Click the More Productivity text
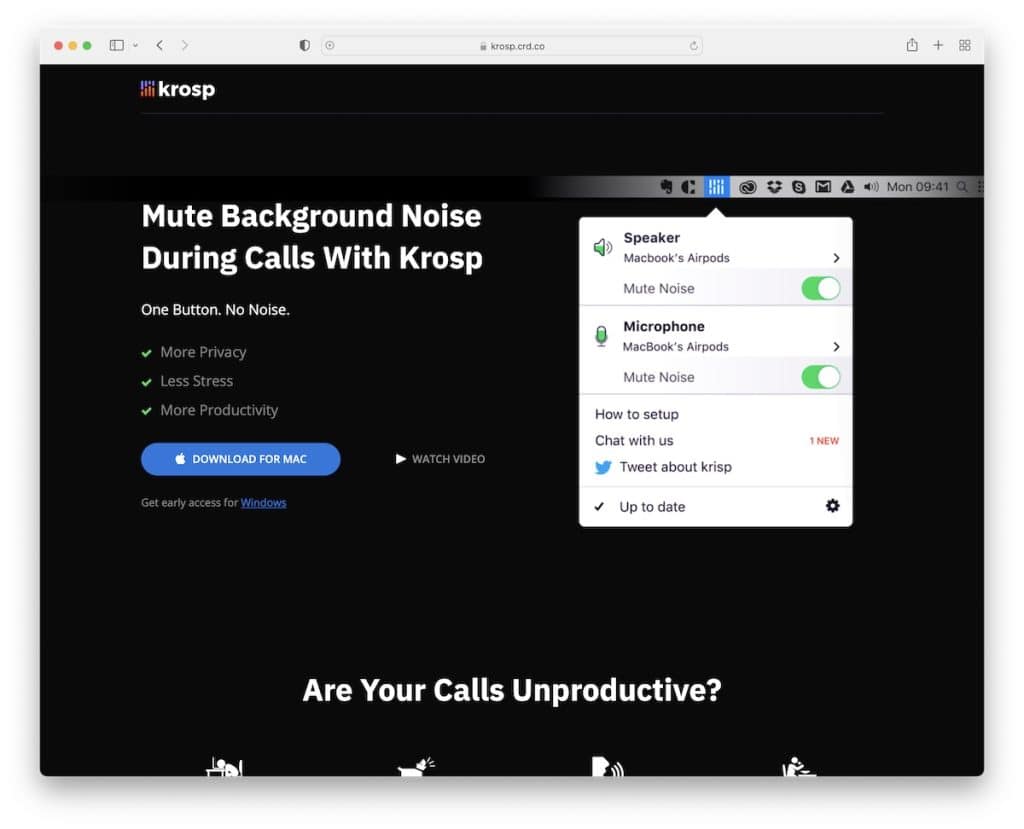The width and height of the screenshot is (1024, 829). point(219,410)
